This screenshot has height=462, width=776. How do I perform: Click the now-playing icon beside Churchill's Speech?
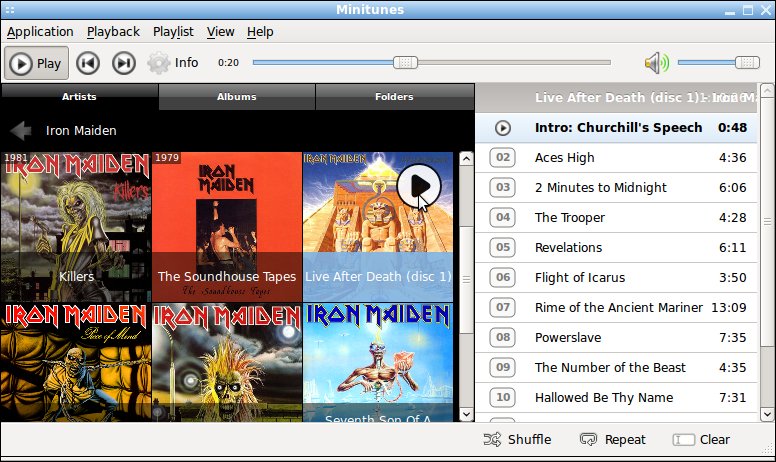(503, 128)
